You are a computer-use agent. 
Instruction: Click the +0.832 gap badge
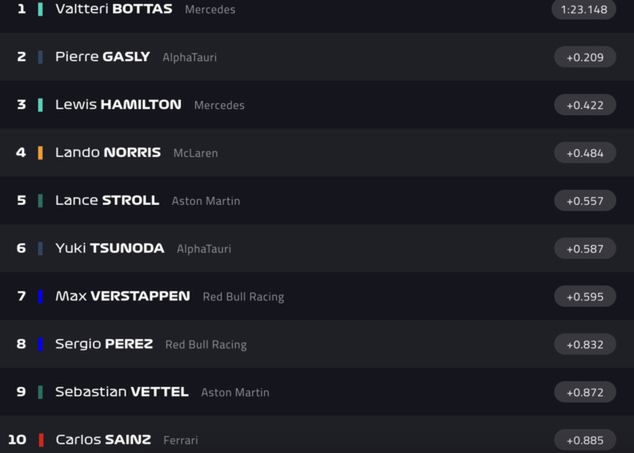585,344
